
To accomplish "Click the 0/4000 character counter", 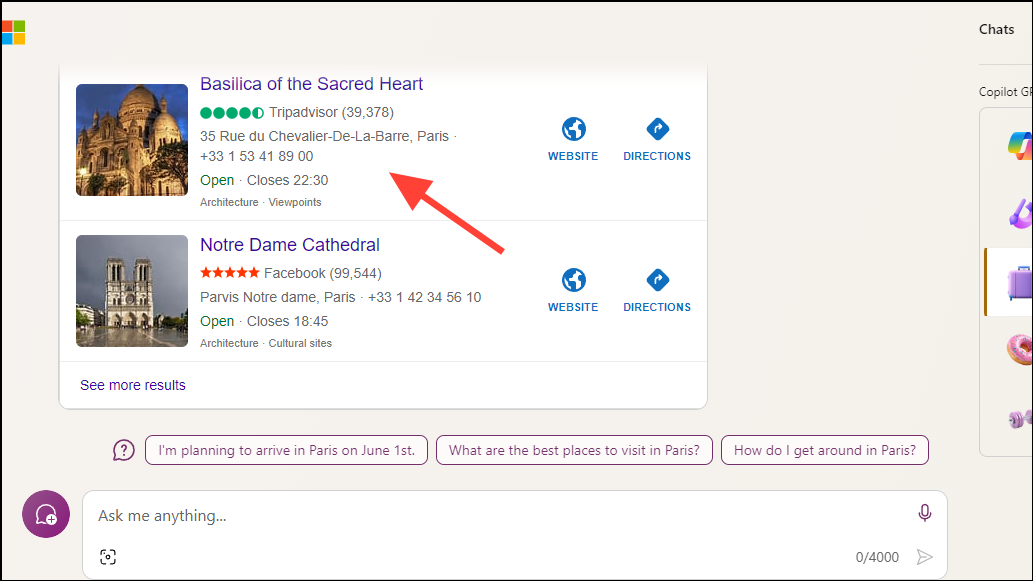I will tap(877, 557).
